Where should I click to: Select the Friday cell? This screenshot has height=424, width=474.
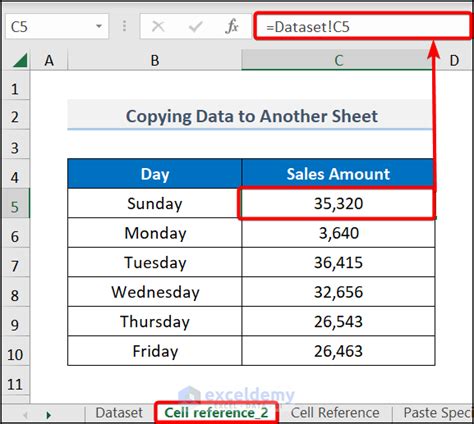point(155,351)
